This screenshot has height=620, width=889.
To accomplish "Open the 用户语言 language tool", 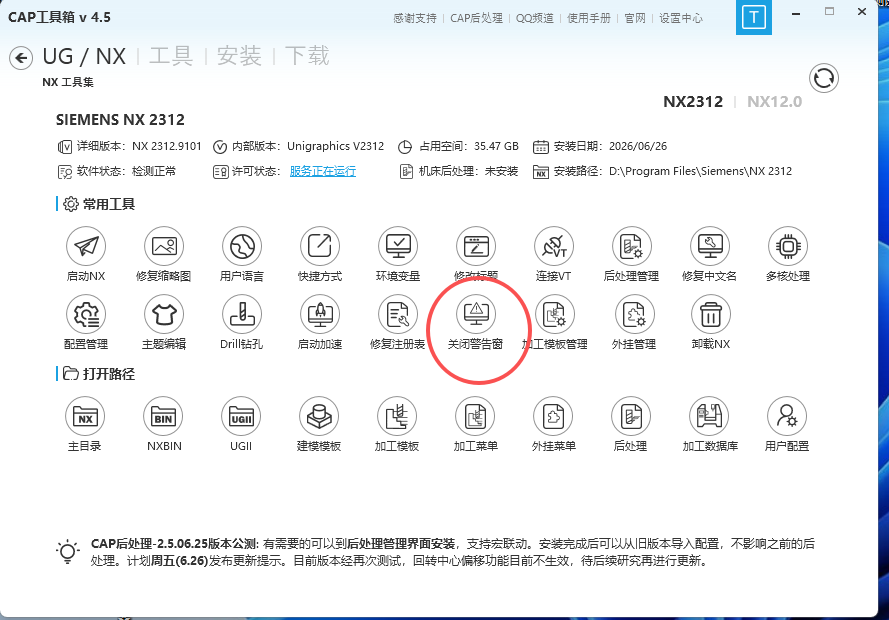I will click(242, 247).
